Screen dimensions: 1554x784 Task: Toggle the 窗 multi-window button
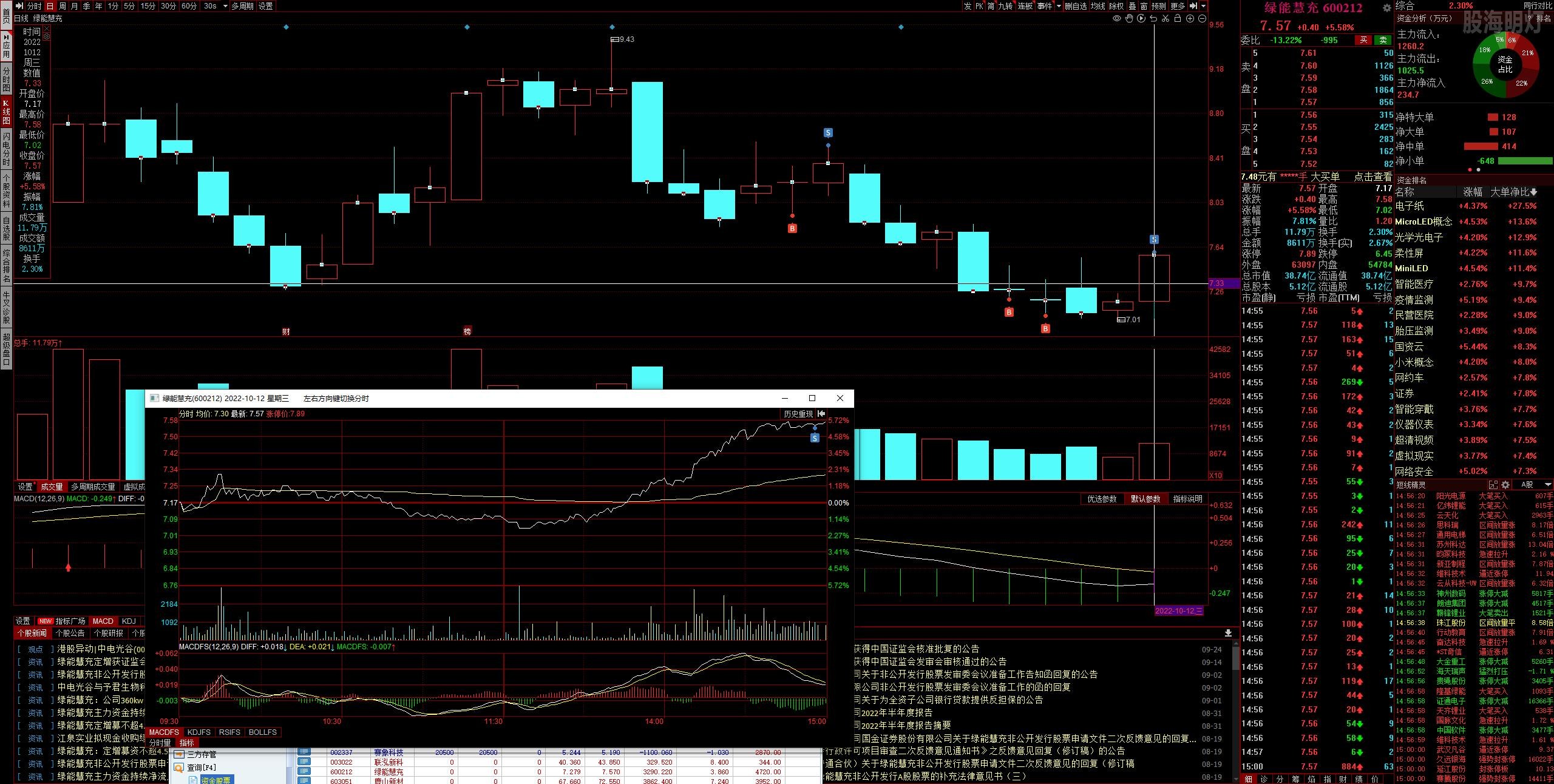[1144, 6]
